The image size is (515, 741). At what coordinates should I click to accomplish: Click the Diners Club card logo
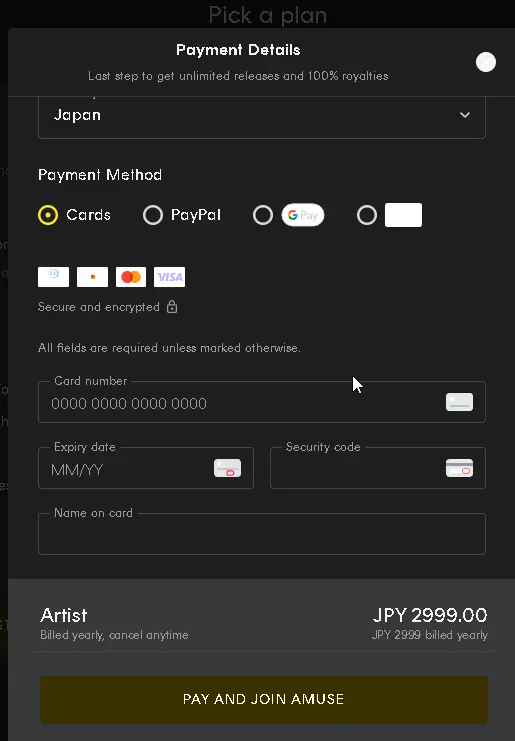[x=53, y=277]
